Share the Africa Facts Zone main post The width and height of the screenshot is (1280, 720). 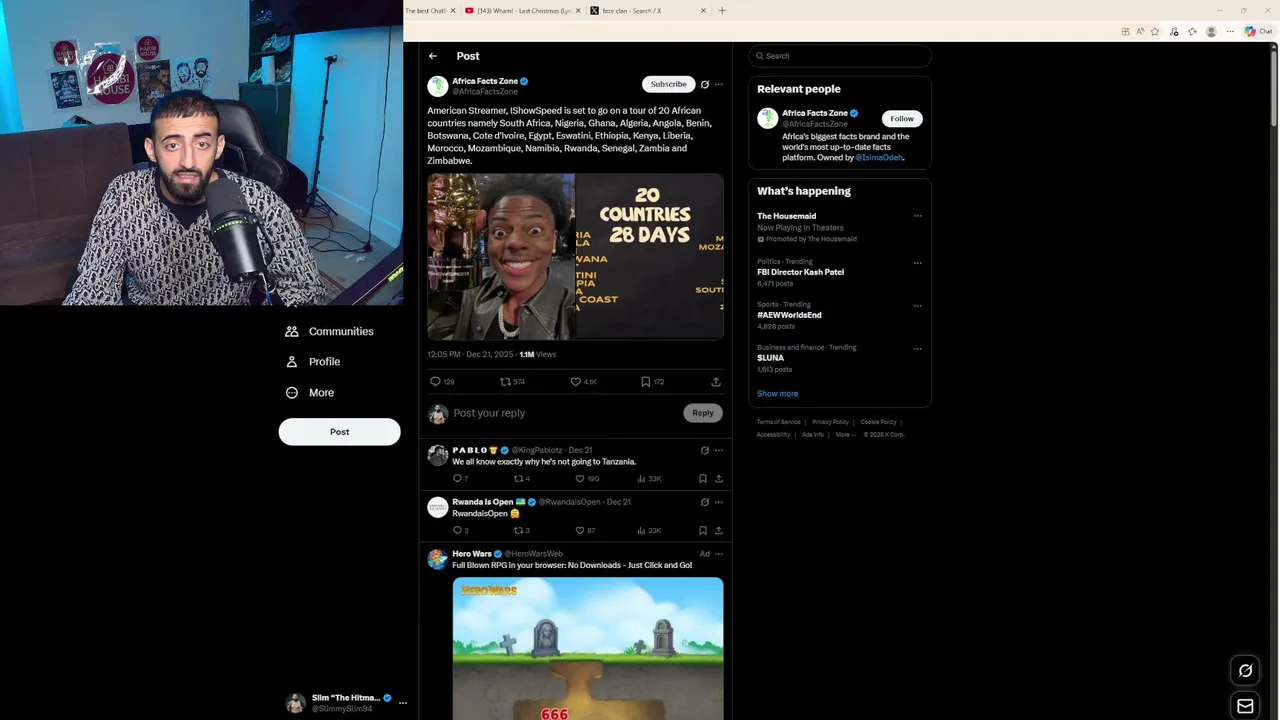(x=716, y=382)
